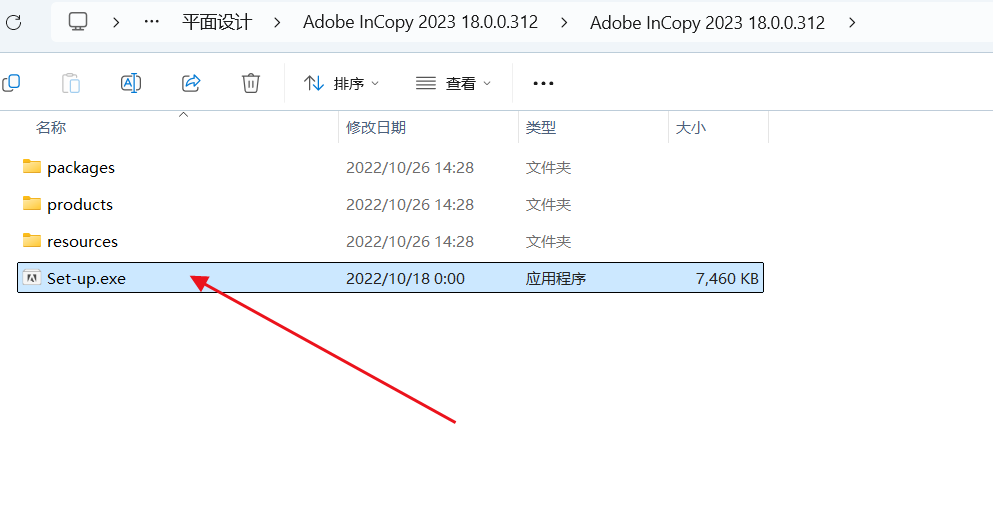The image size is (993, 520).
Task: Sort by the 类型 column header
Action: 541,127
